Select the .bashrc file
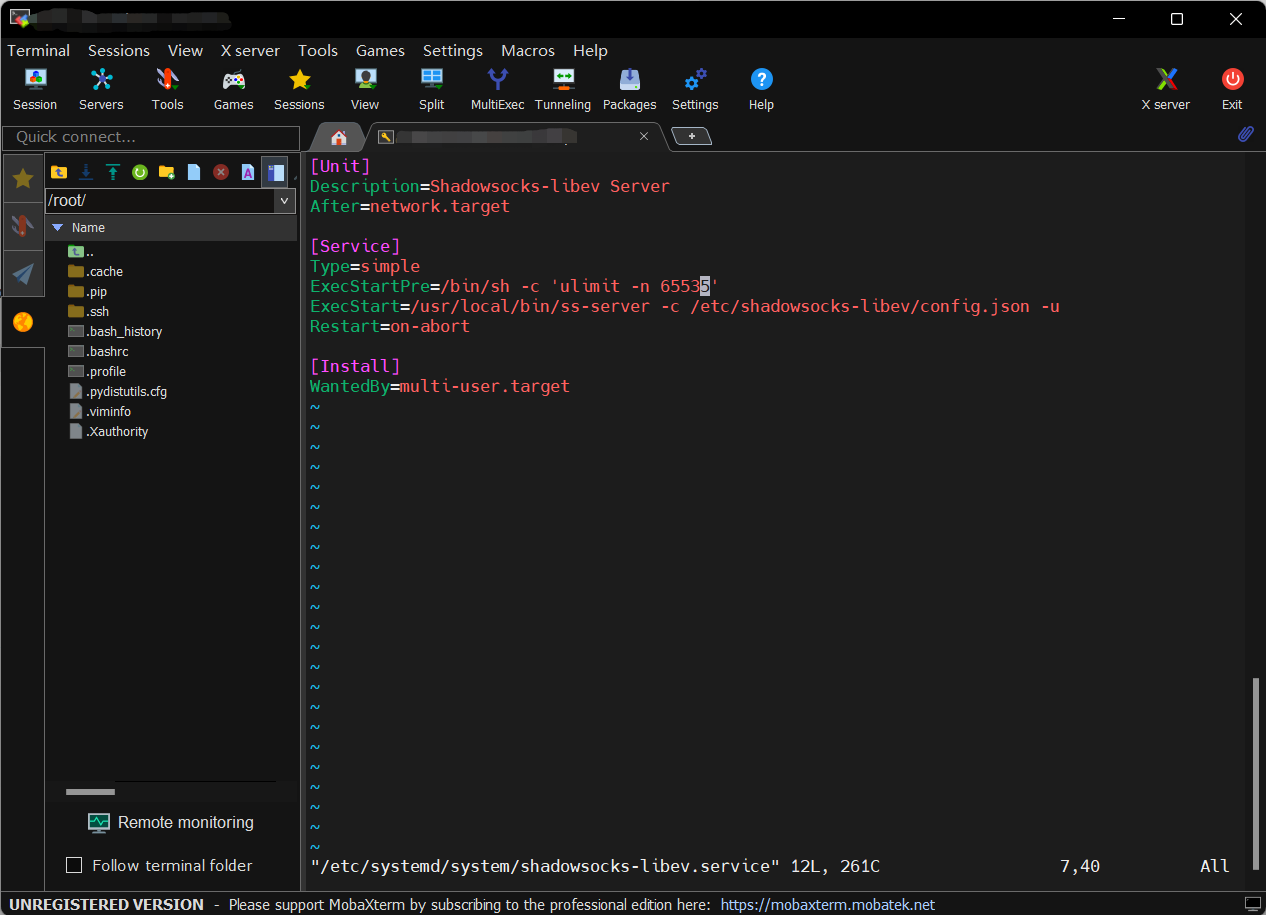The height and width of the screenshot is (915, 1266). pyautogui.click(x=99, y=352)
